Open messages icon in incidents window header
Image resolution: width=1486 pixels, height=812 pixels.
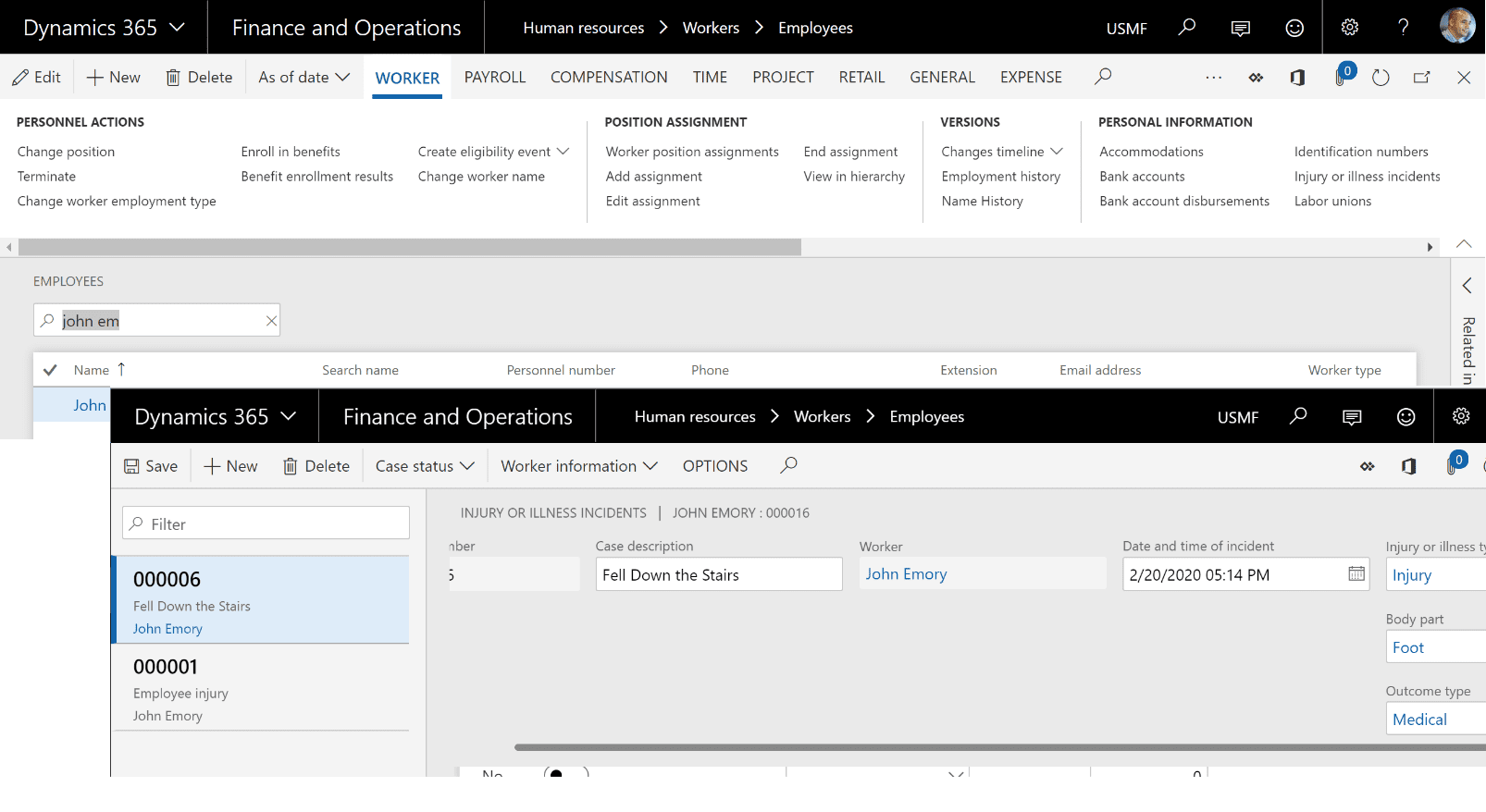tap(1352, 417)
